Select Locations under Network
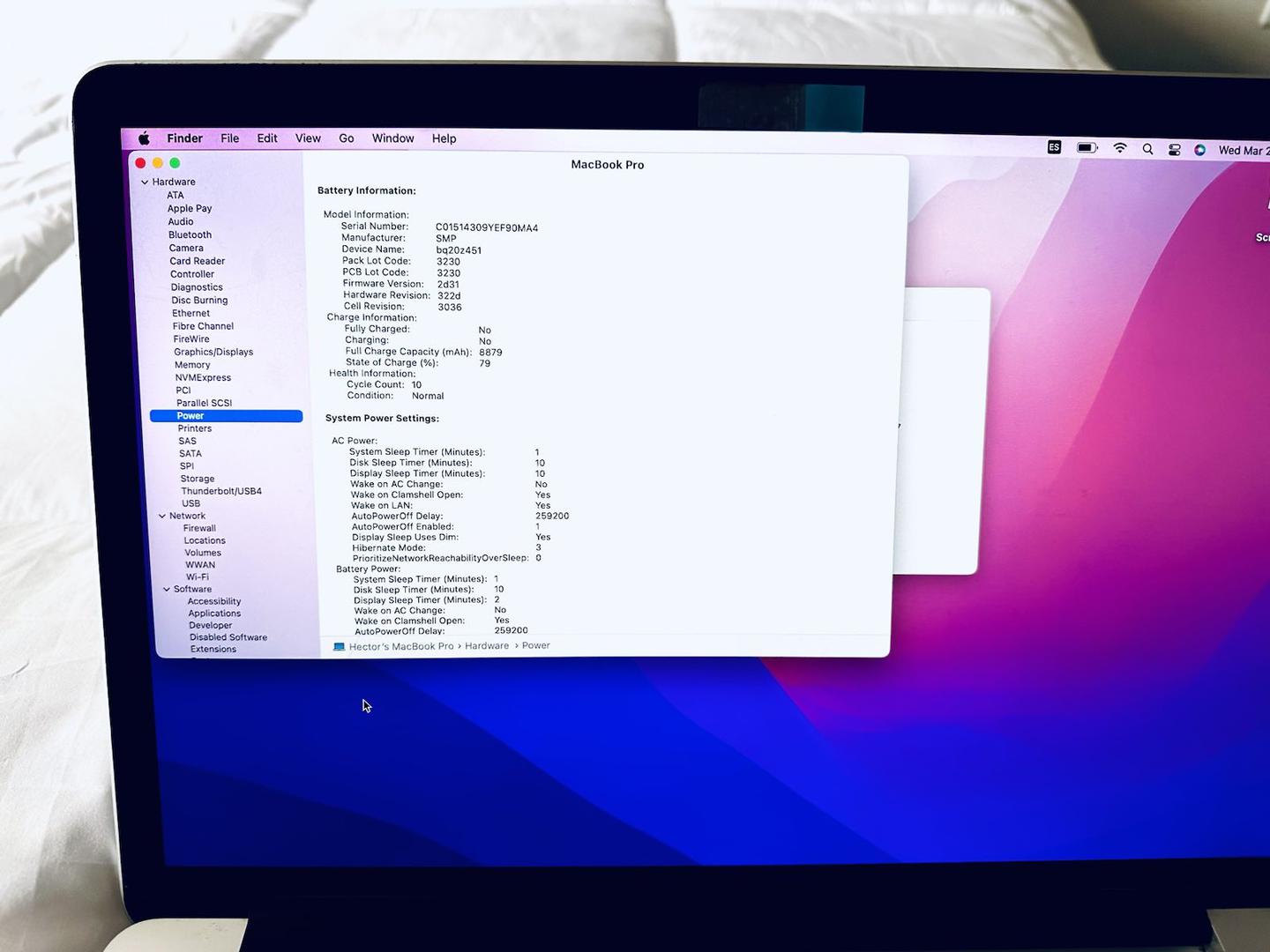This screenshot has width=1270, height=952. pyautogui.click(x=205, y=540)
